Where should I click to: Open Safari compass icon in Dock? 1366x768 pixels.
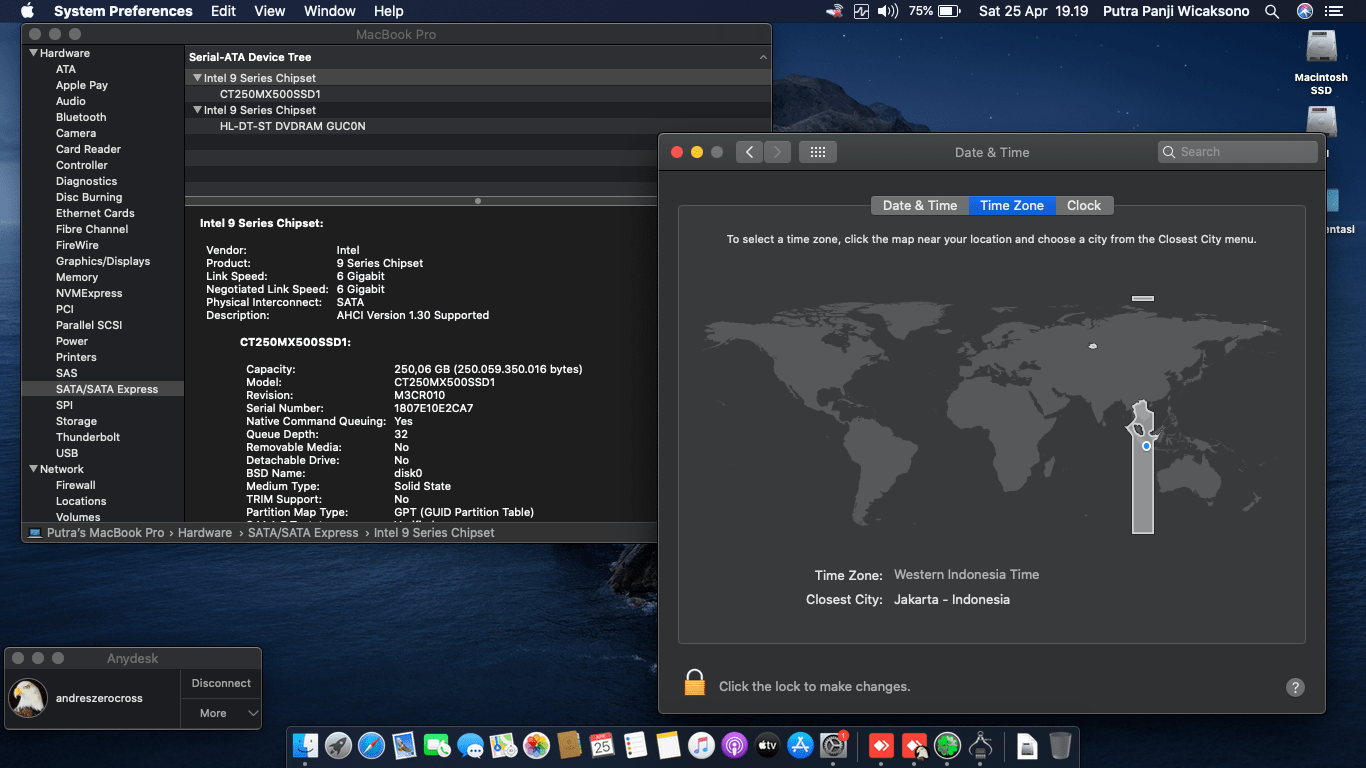[x=371, y=745]
